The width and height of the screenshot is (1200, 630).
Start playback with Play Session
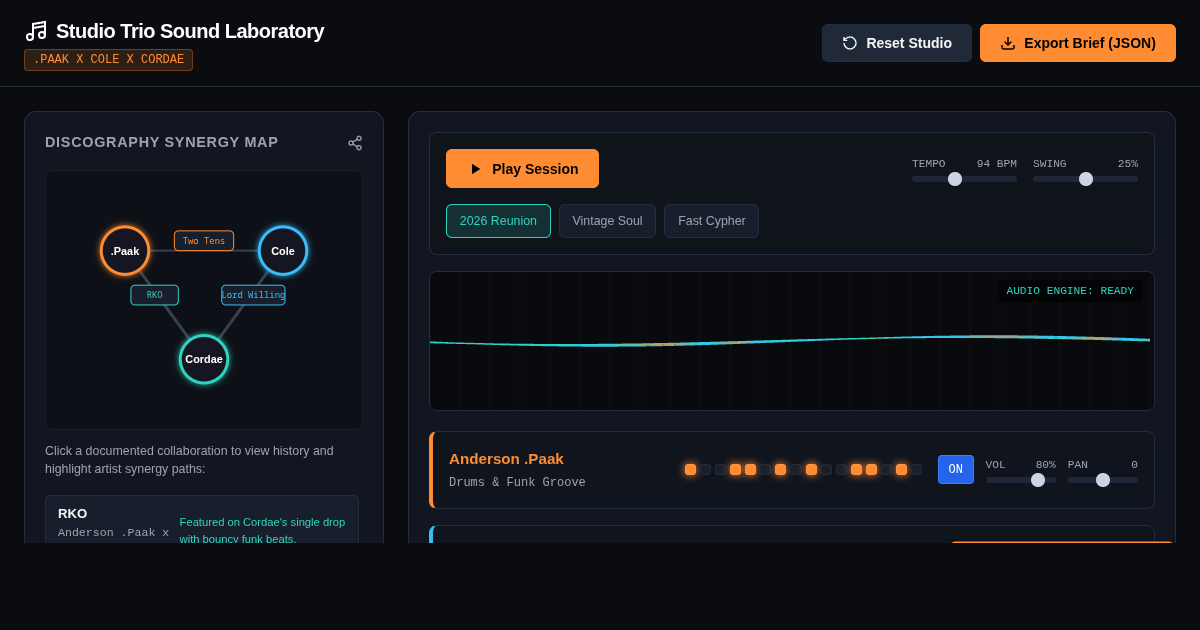tap(522, 169)
